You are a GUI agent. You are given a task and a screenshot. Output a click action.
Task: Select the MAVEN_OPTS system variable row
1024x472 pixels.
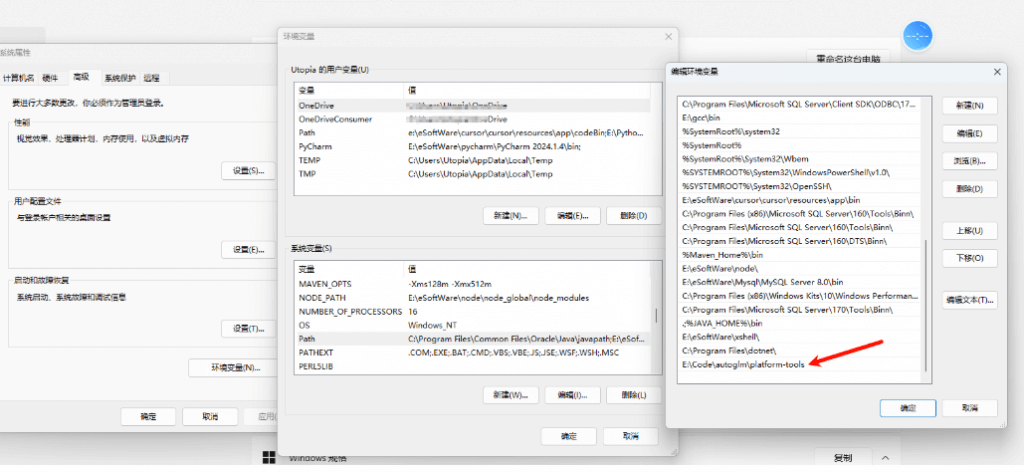(x=328, y=284)
